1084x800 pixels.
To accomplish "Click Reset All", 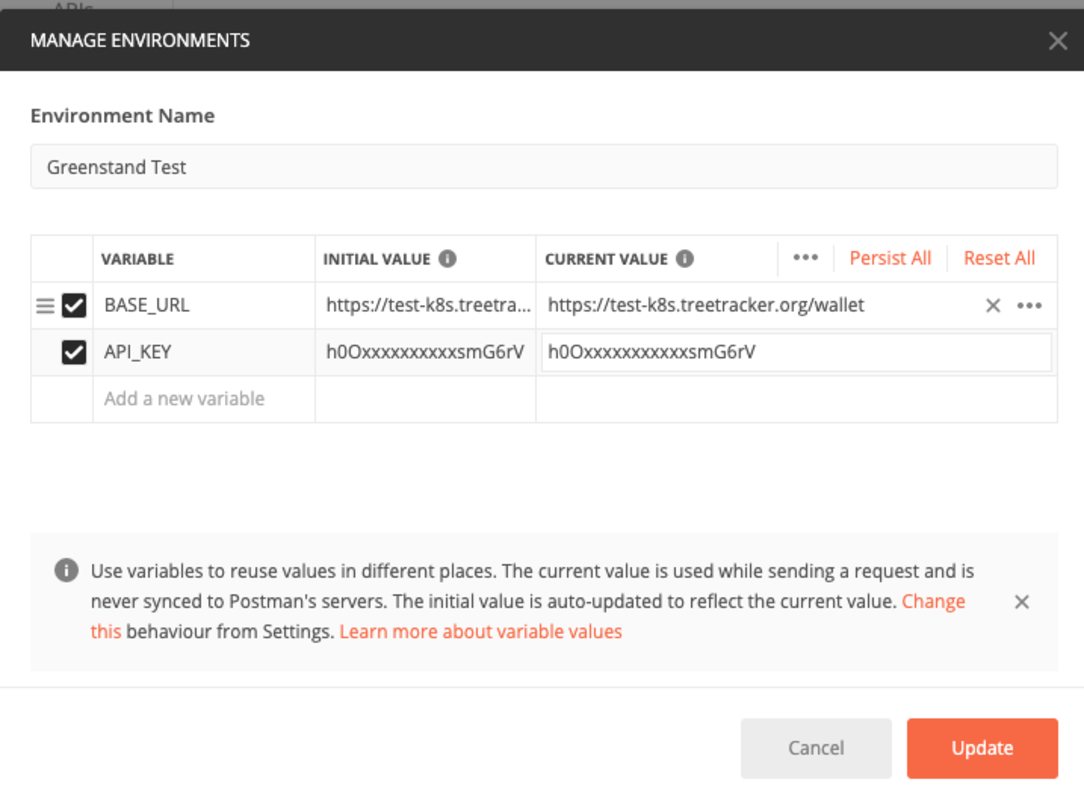I will pos(999,258).
